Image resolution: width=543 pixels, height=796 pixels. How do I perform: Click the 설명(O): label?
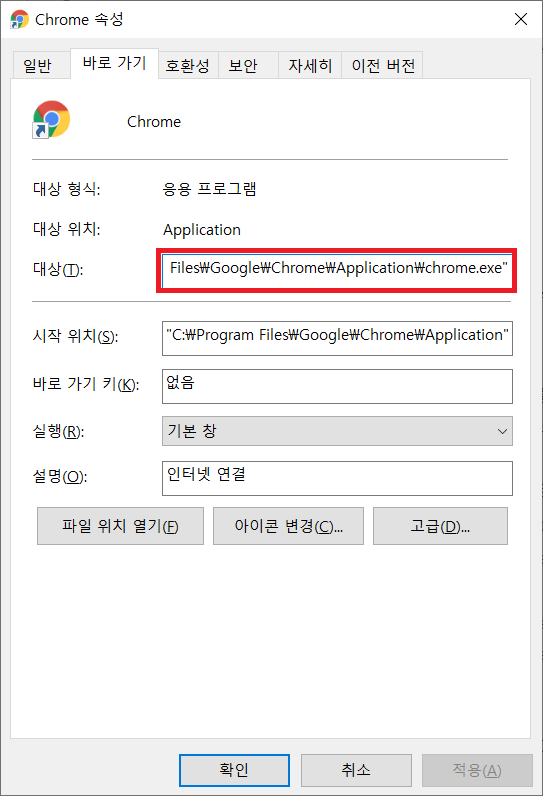click(60, 476)
